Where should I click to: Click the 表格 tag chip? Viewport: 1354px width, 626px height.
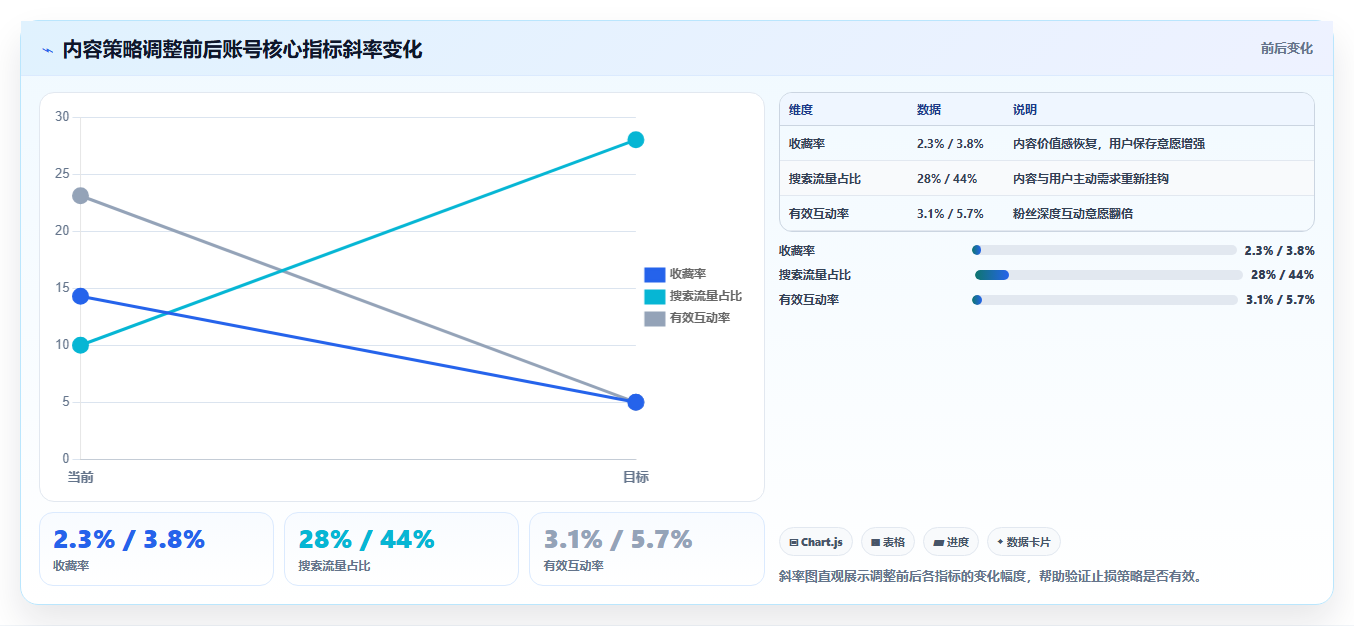[x=888, y=542]
